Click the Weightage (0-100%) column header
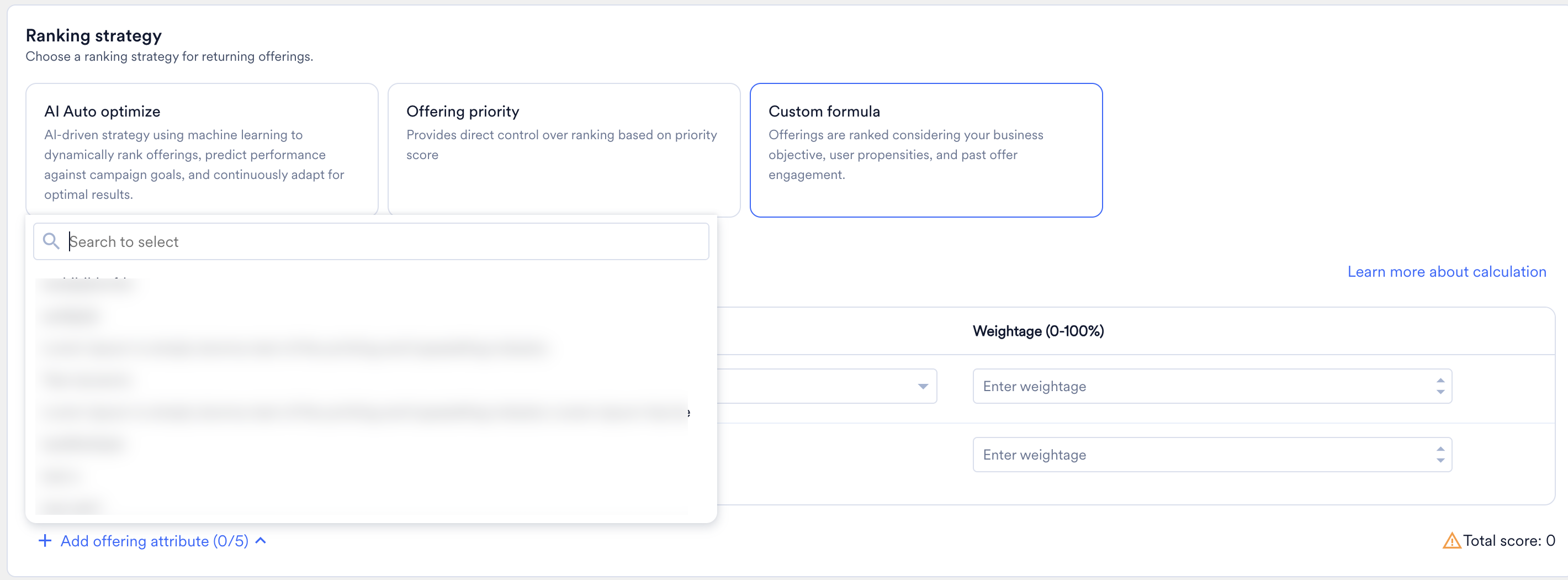 coord(1038,331)
